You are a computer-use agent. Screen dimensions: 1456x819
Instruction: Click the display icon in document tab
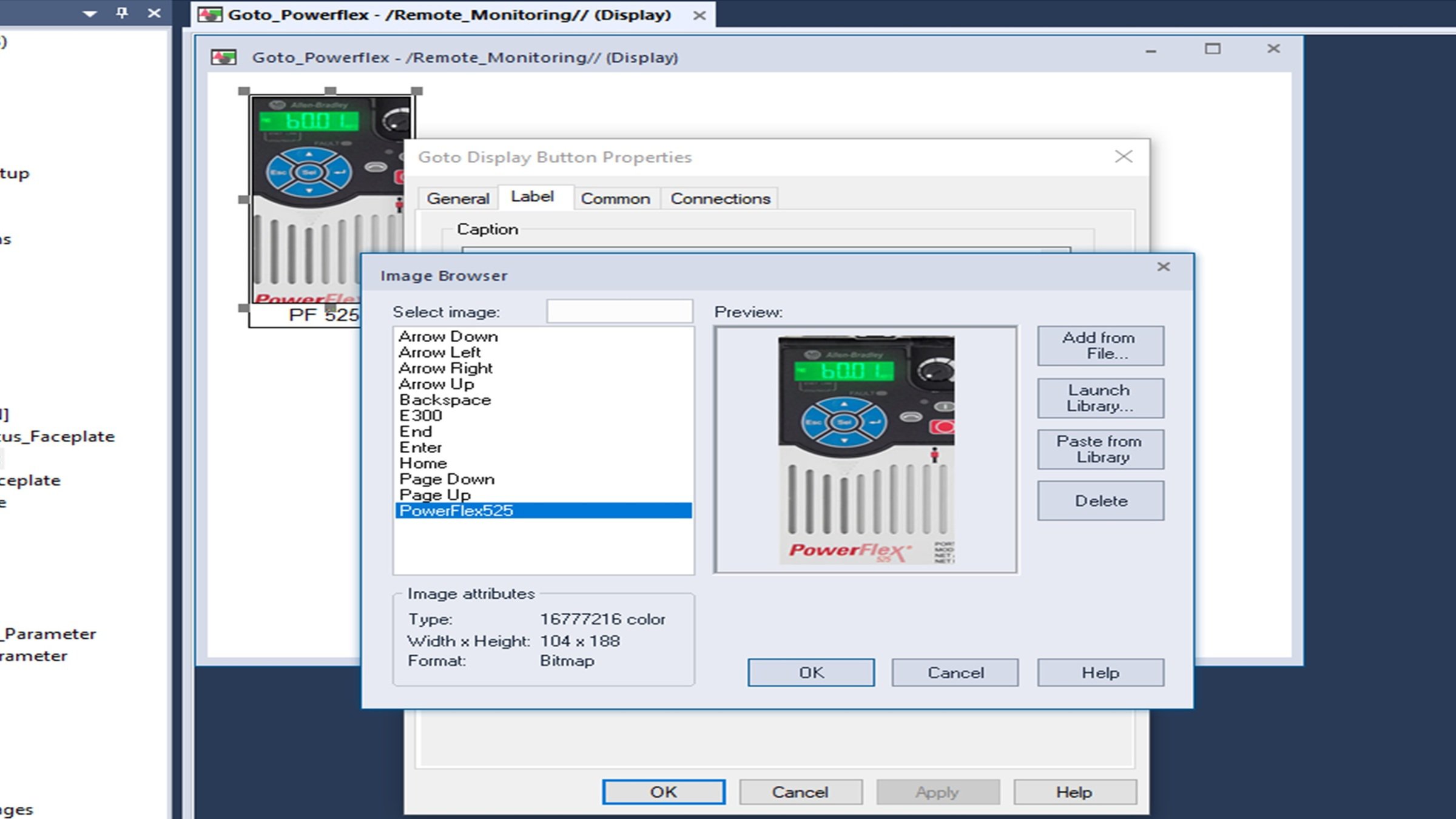click(x=210, y=15)
